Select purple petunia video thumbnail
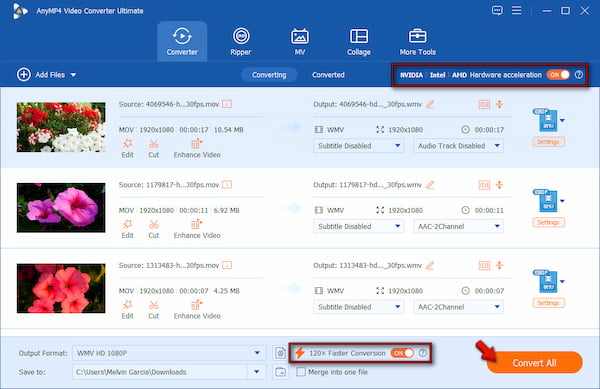Viewport: 600px width, 389px height. click(x=61, y=208)
